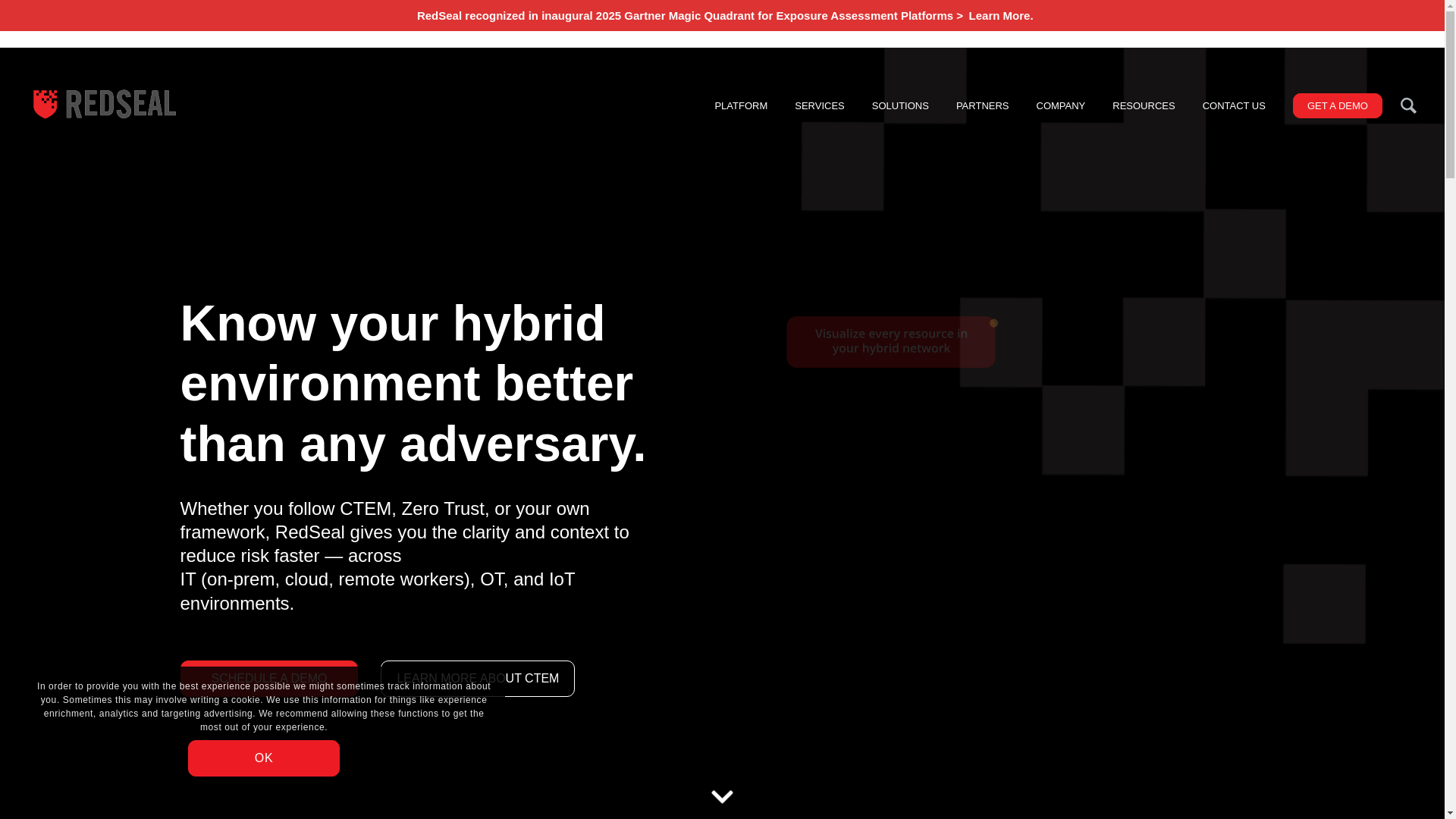Open the Services menu
Viewport: 1456px width, 819px height.
coord(819,106)
